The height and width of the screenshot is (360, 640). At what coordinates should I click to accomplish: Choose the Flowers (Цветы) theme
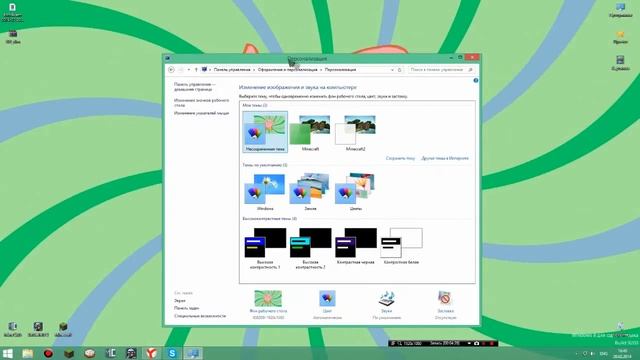pyautogui.click(x=356, y=191)
